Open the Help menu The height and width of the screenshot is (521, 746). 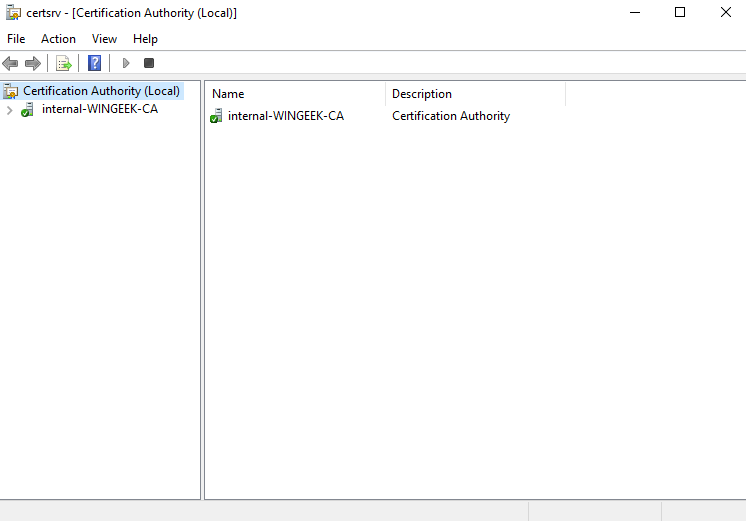(x=145, y=39)
